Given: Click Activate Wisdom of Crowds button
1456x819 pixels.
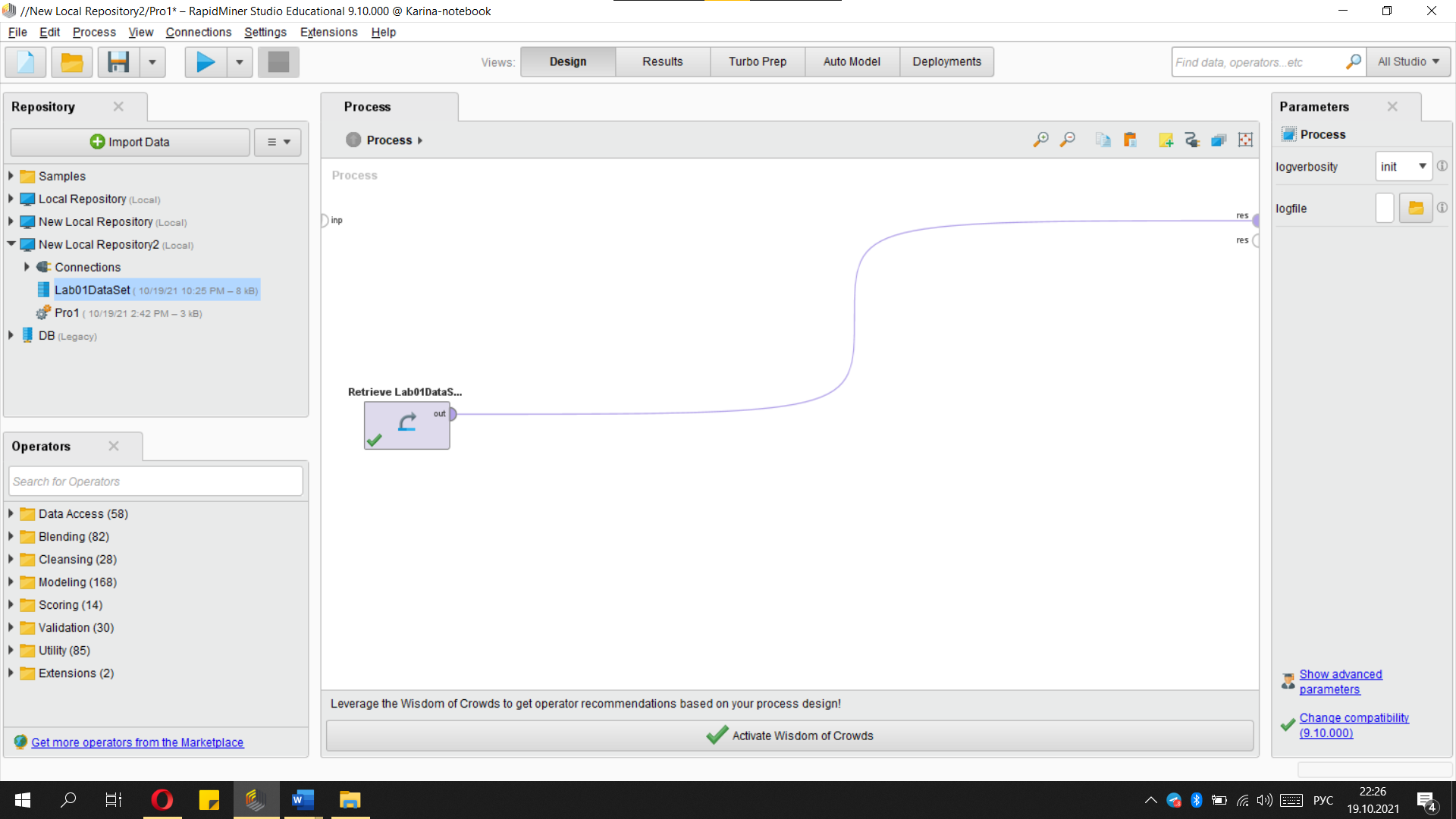Looking at the screenshot, I should tap(789, 736).
